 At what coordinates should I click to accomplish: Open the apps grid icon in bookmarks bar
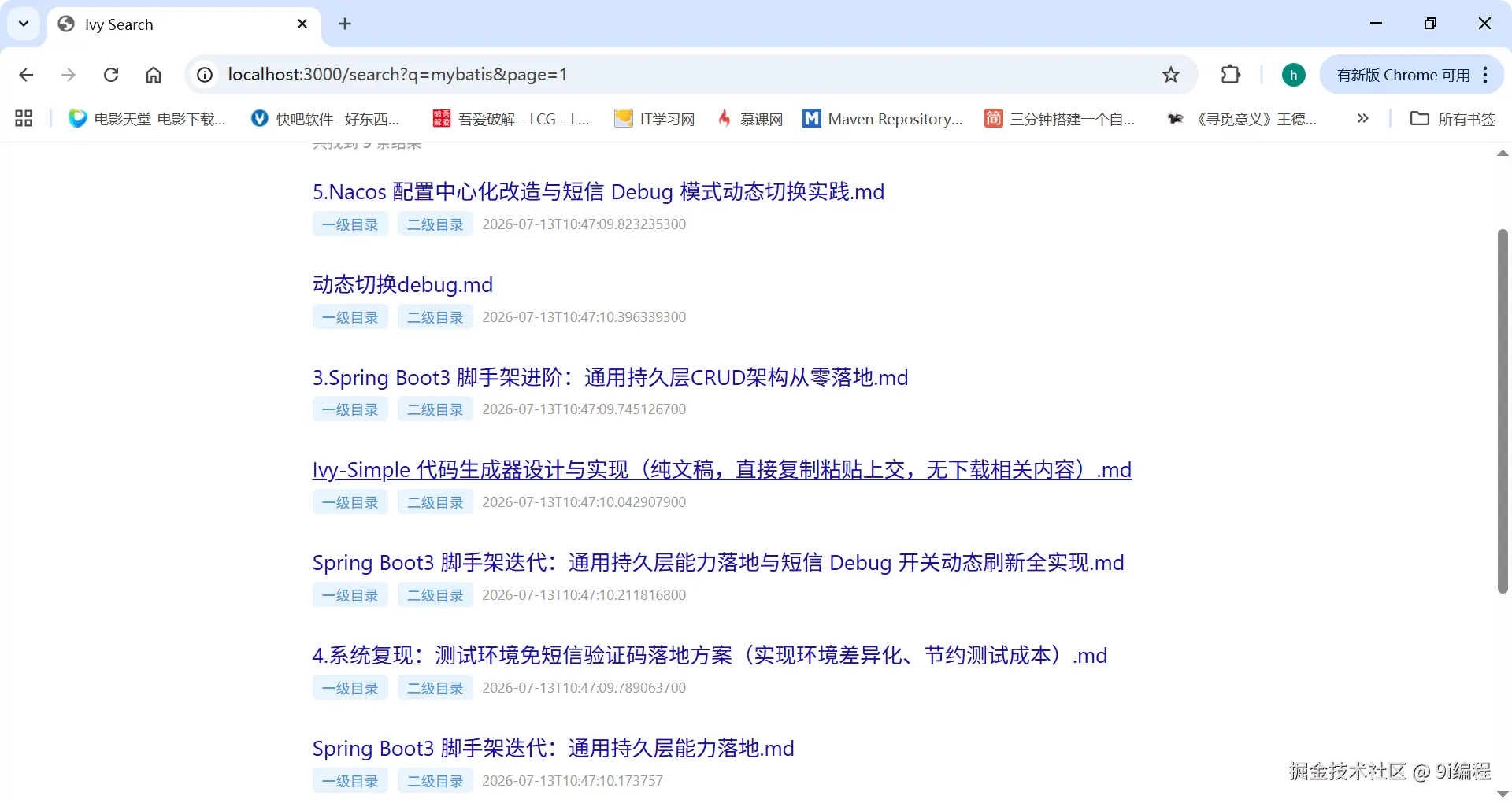click(24, 119)
